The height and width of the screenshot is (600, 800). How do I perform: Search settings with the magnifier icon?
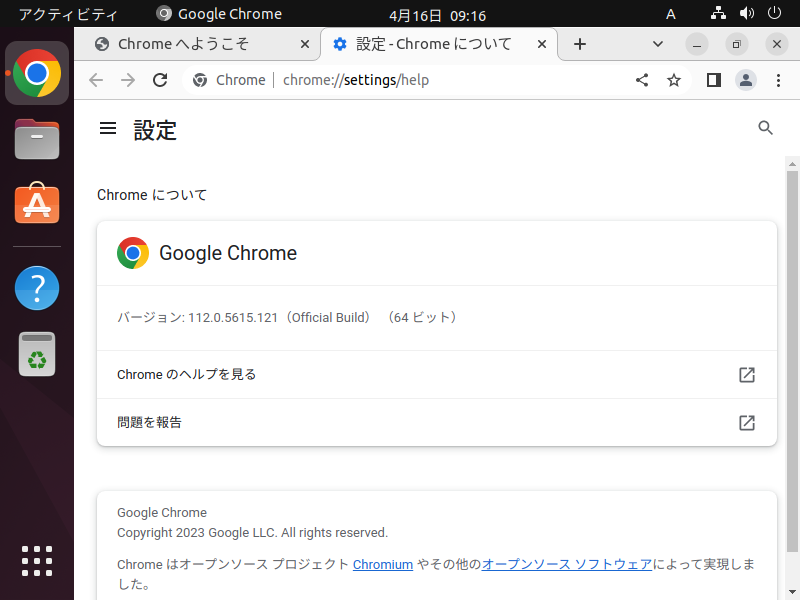[765, 128]
